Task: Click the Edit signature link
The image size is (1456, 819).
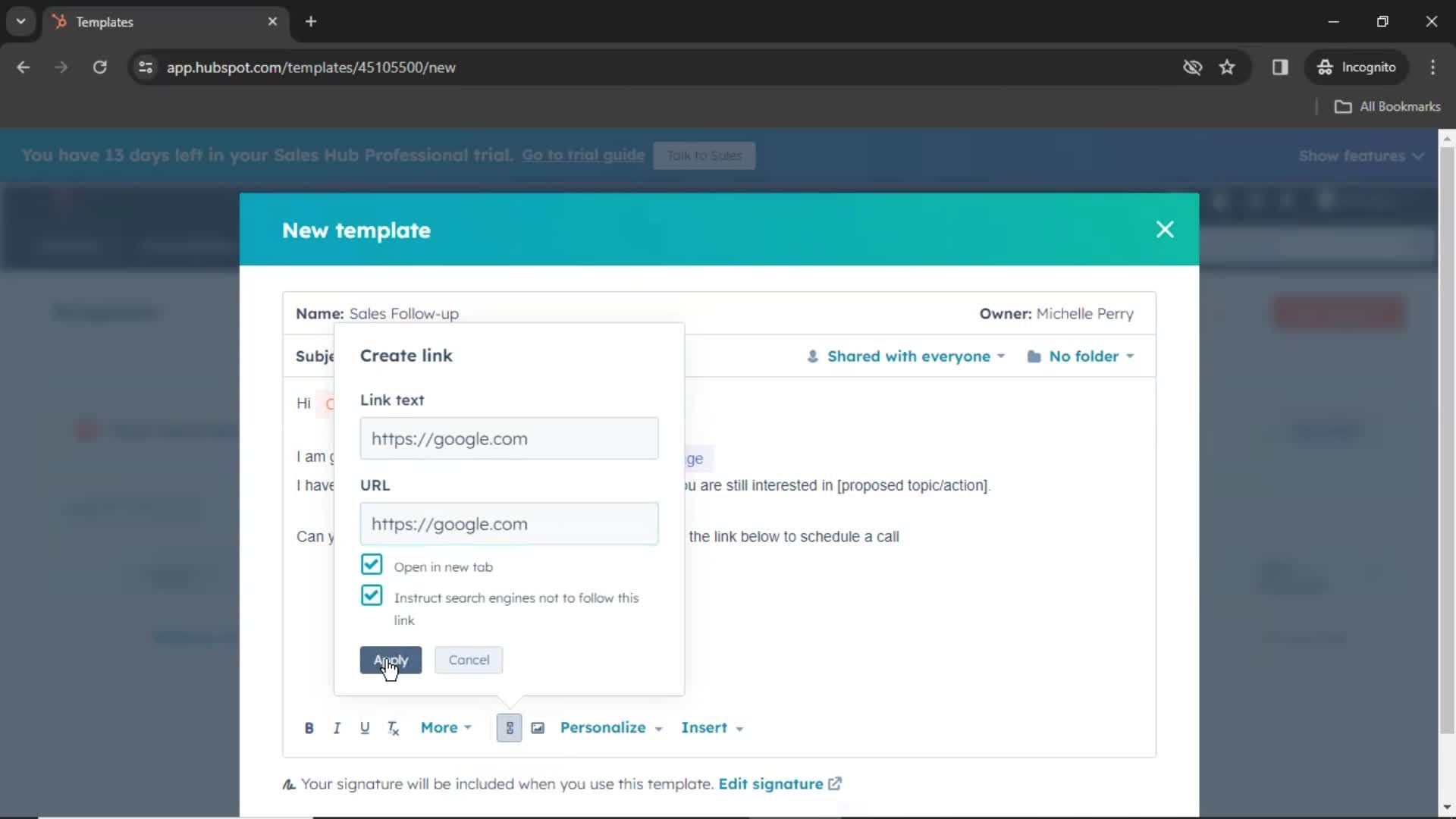Action: 770,784
